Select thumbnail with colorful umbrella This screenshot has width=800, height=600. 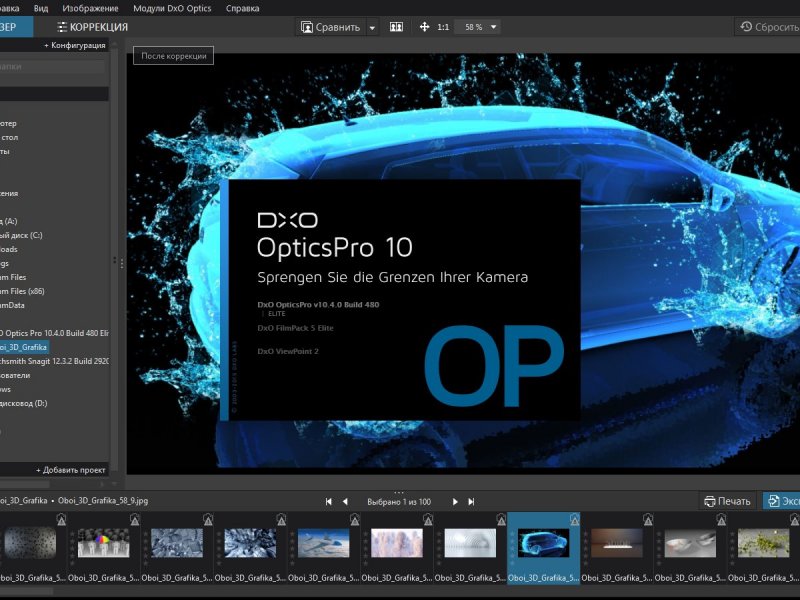104,543
